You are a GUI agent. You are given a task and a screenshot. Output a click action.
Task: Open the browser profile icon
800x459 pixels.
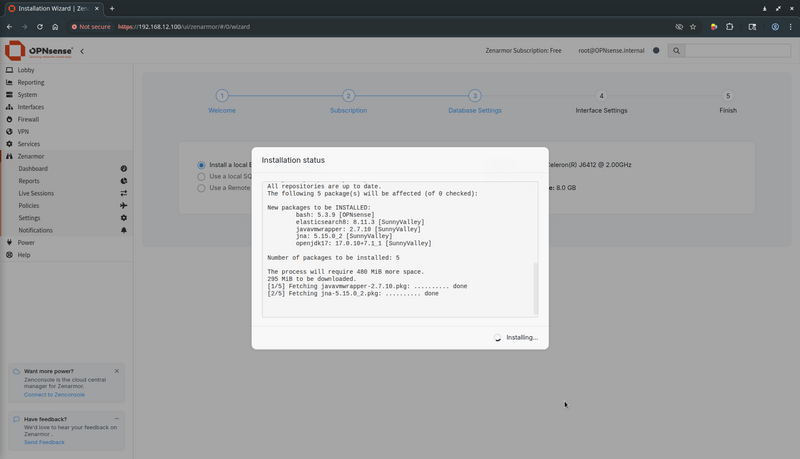click(775, 27)
